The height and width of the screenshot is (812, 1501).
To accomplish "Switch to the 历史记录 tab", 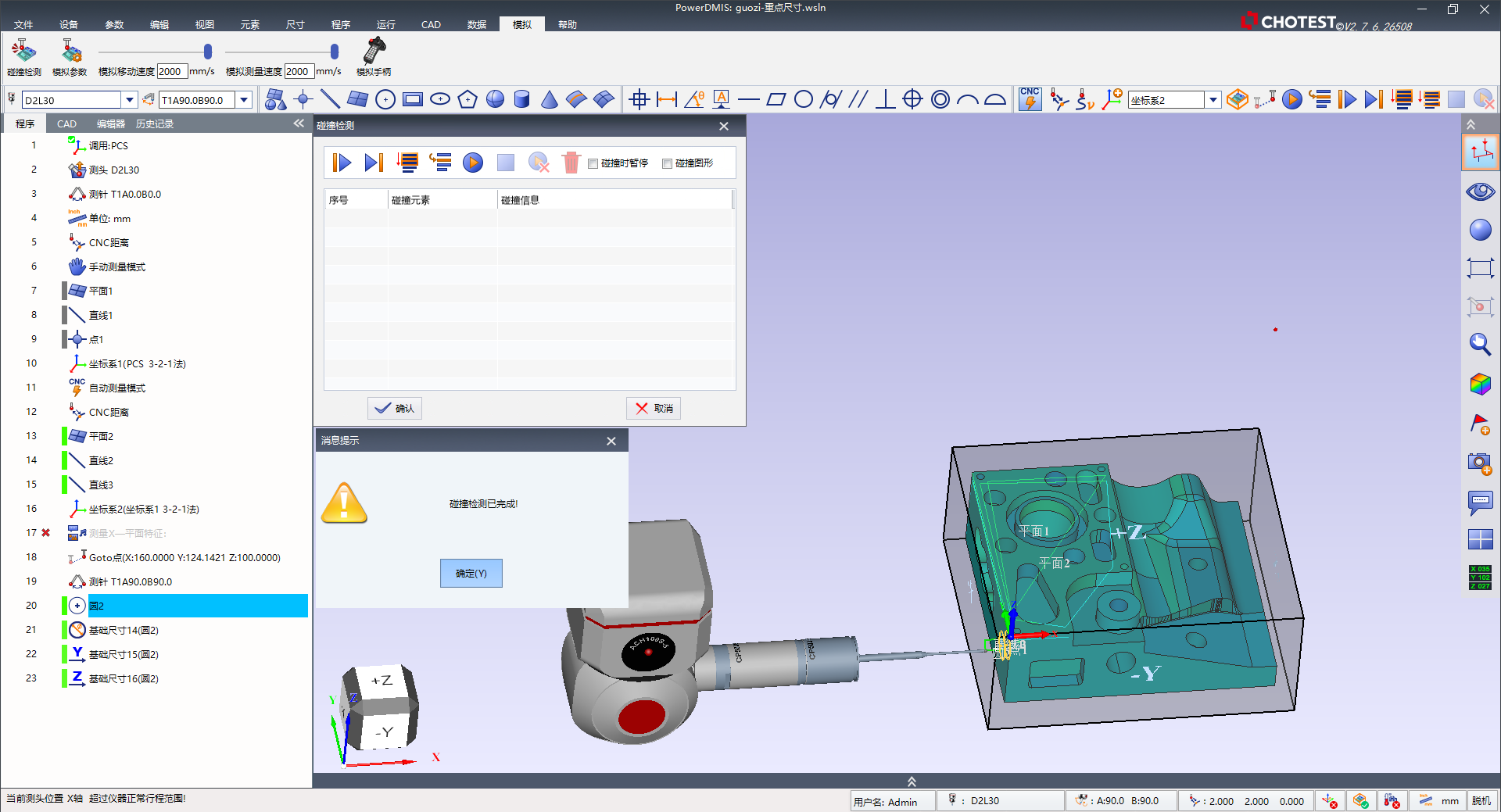I will click(x=155, y=124).
